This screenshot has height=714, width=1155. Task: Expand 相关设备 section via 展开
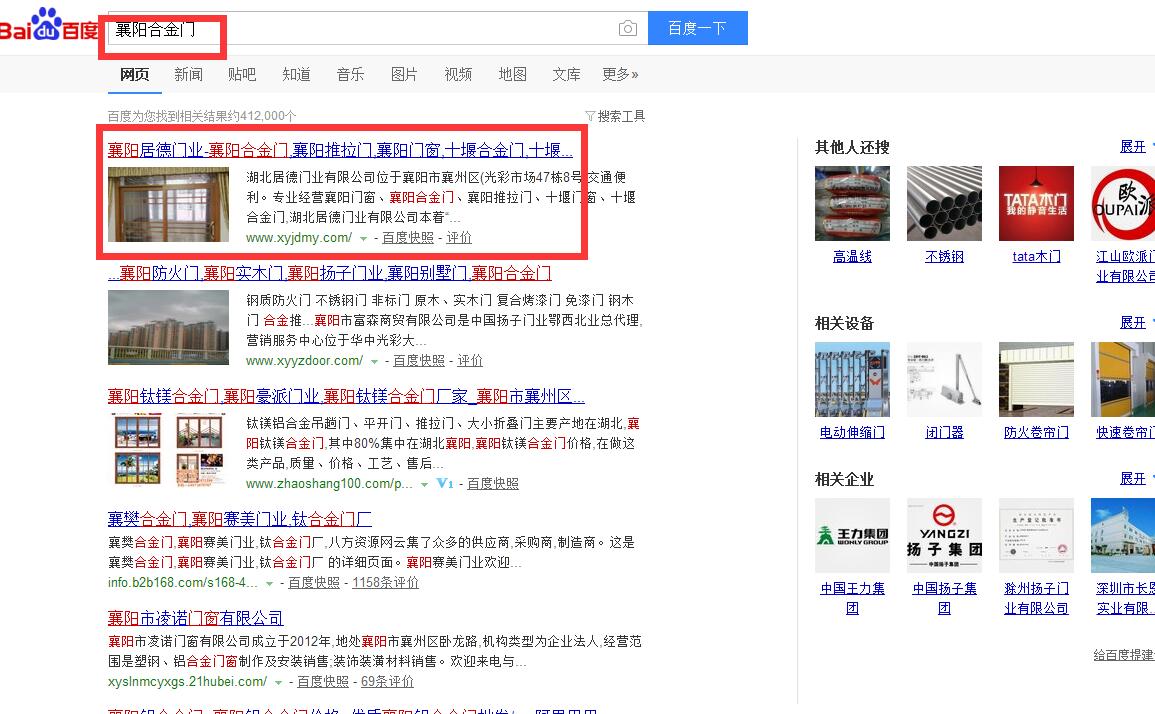click(x=1133, y=323)
